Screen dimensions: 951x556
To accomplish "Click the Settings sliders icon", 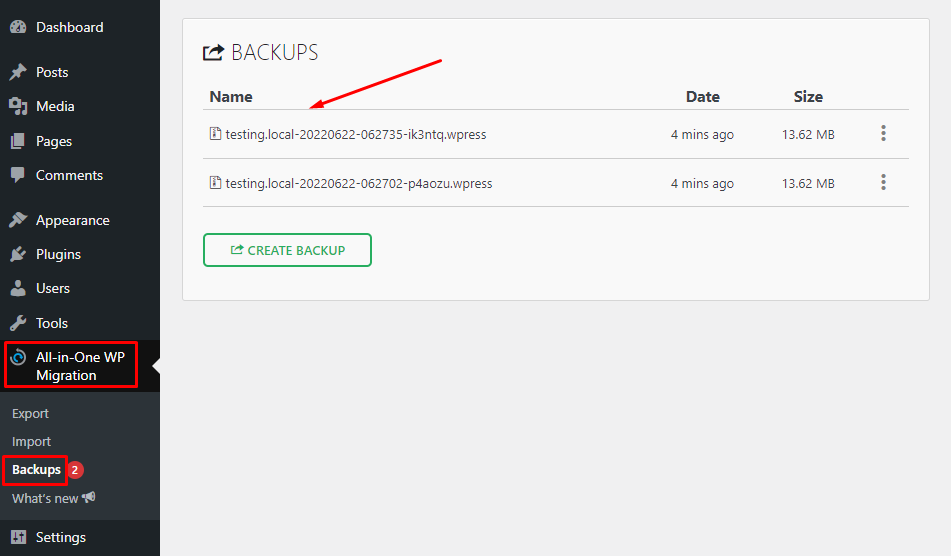I will coord(18,537).
